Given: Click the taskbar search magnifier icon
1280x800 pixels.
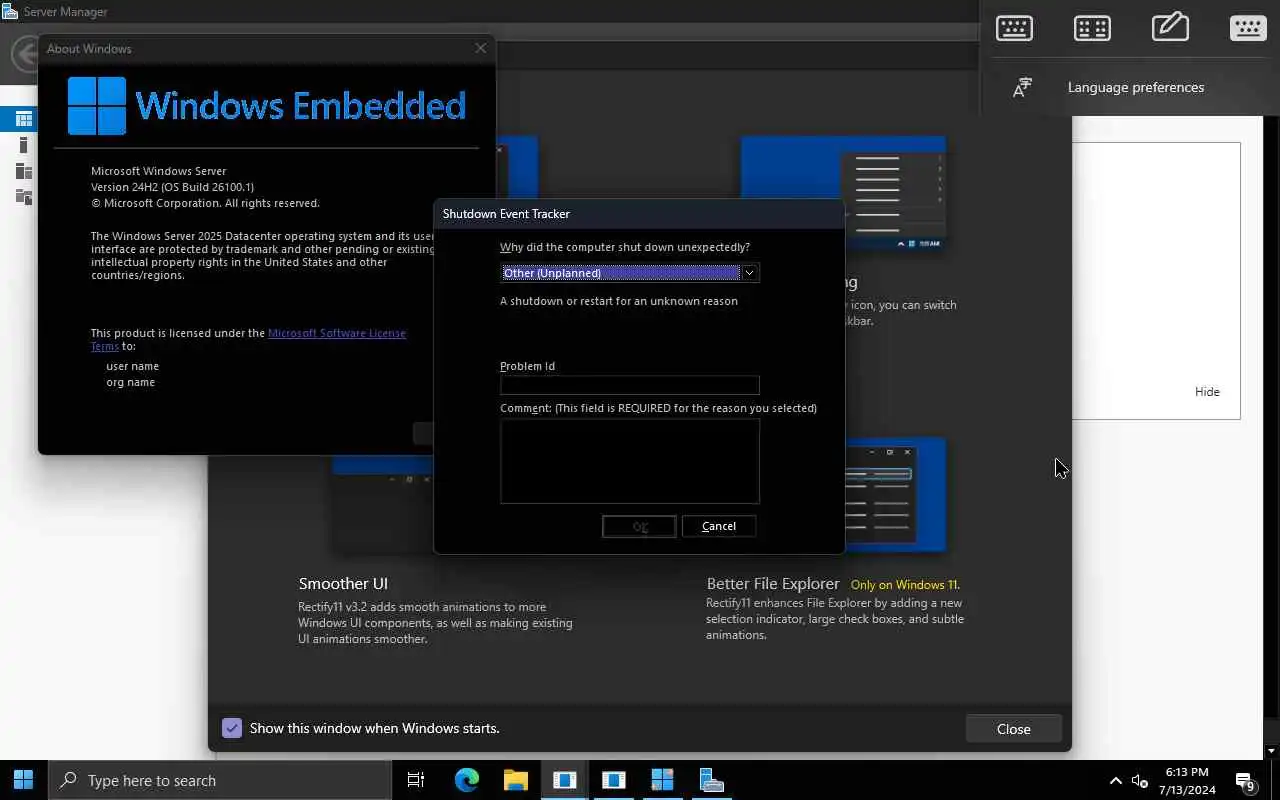Looking at the screenshot, I should [68, 780].
